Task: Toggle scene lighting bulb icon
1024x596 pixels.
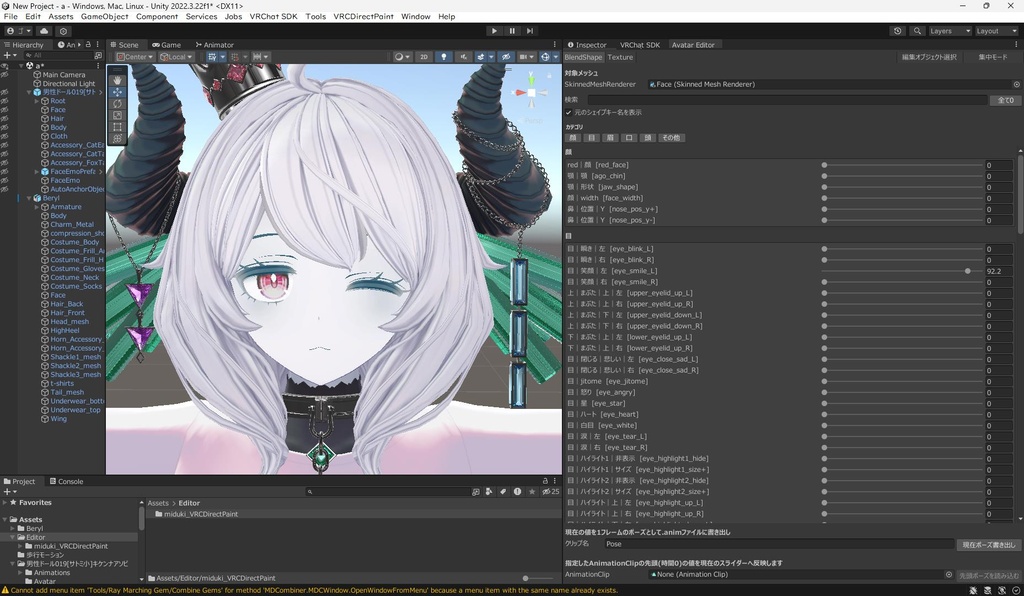Action: (444, 57)
